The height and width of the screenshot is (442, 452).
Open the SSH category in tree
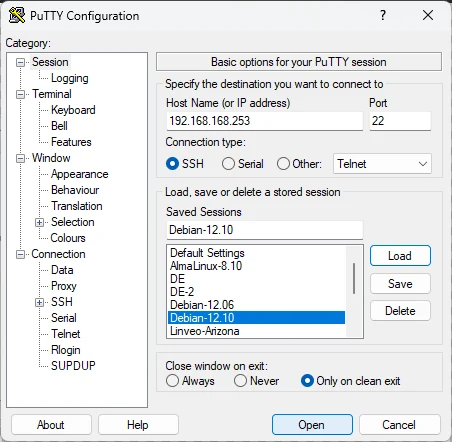point(62,302)
